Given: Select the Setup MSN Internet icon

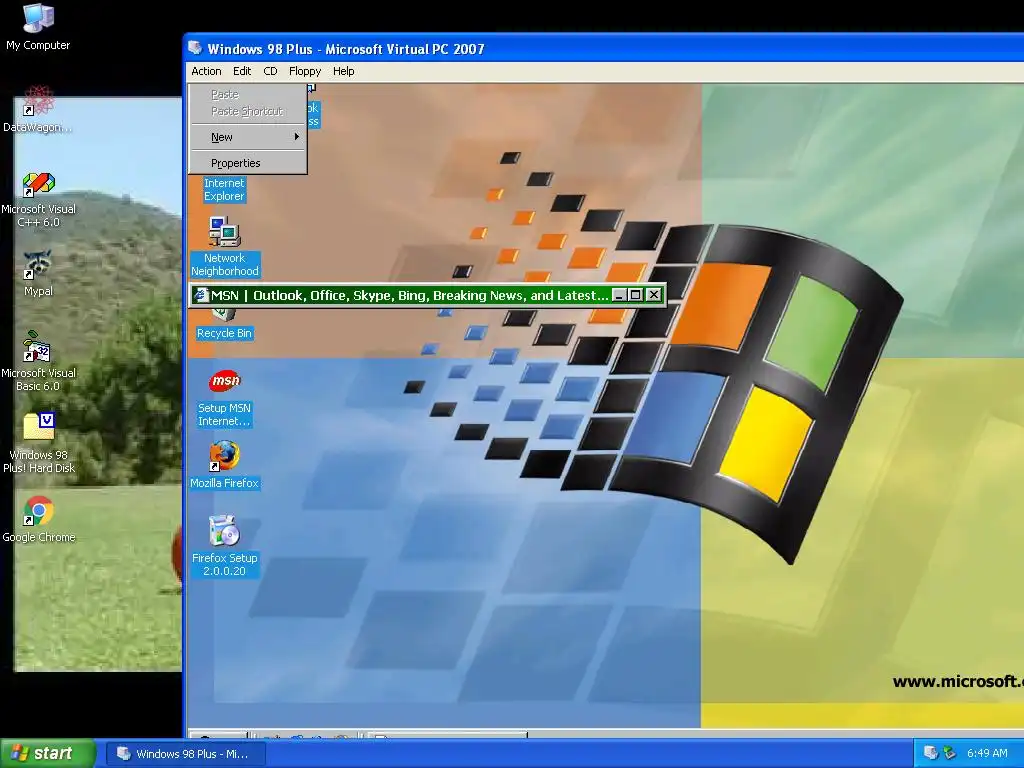Looking at the screenshot, I should (225, 398).
